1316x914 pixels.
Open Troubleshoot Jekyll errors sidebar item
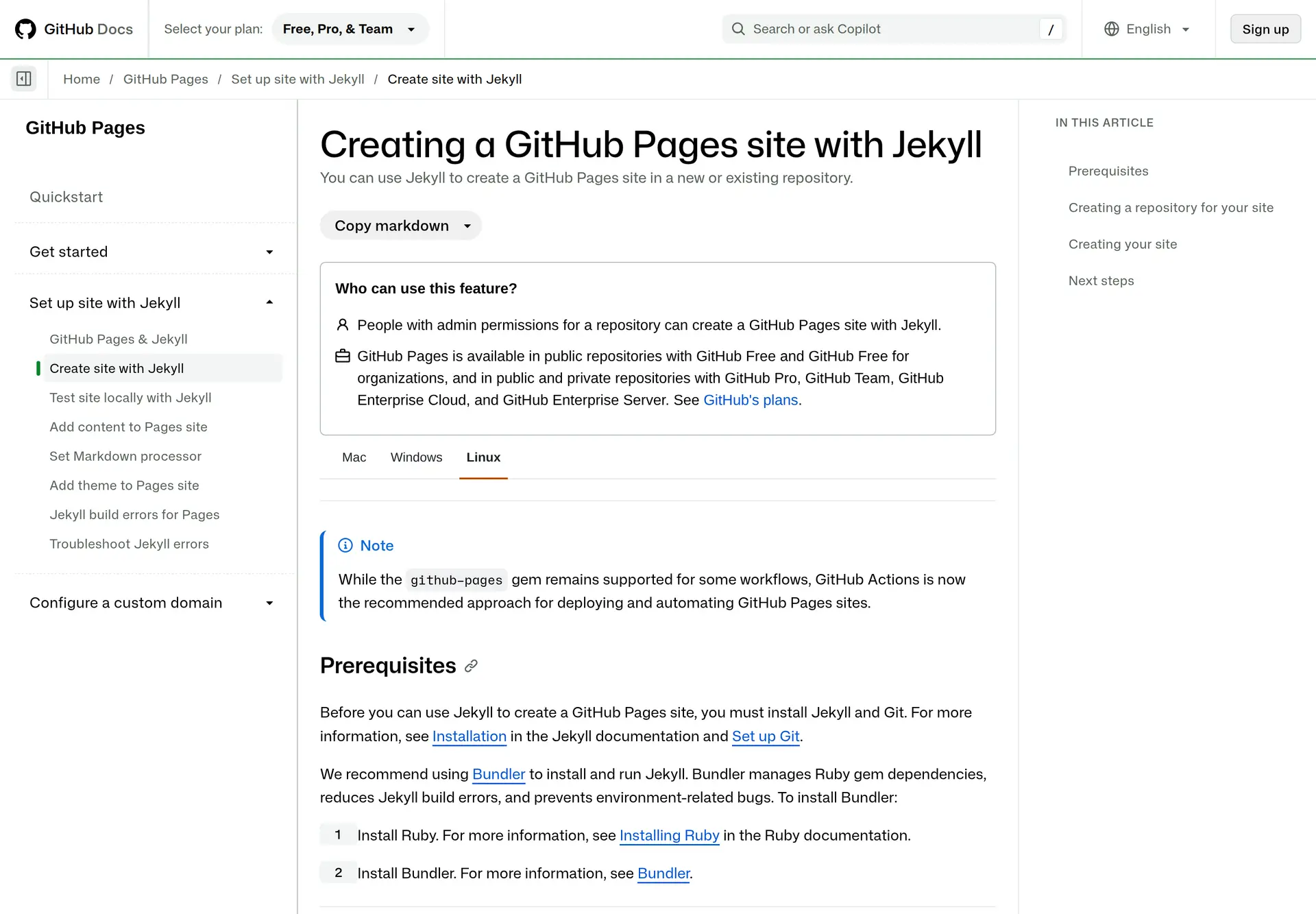point(129,544)
